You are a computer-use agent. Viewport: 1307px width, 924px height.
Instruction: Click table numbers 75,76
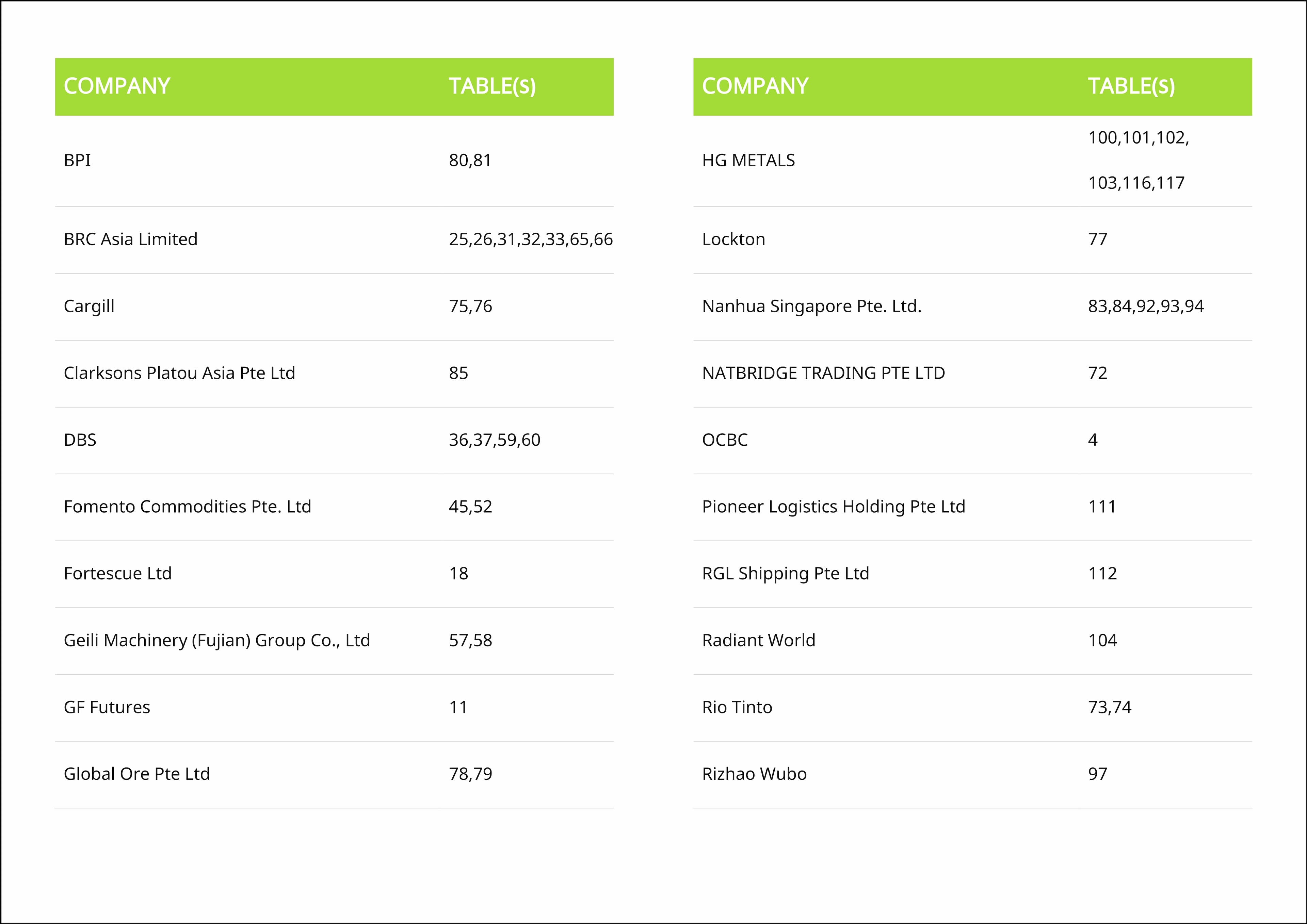tap(470, 307)
